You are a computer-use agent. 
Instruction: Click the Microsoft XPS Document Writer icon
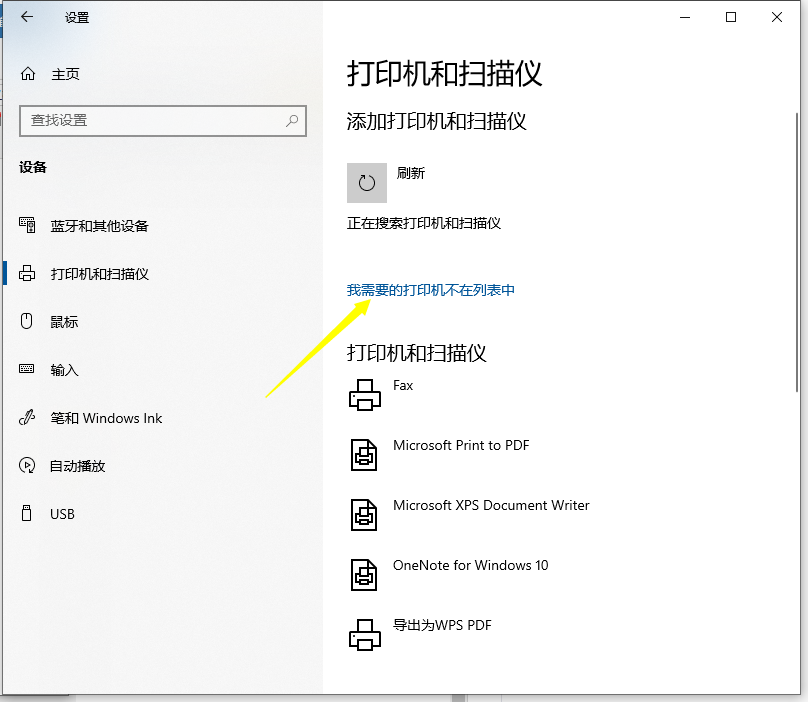coord(364,514)
